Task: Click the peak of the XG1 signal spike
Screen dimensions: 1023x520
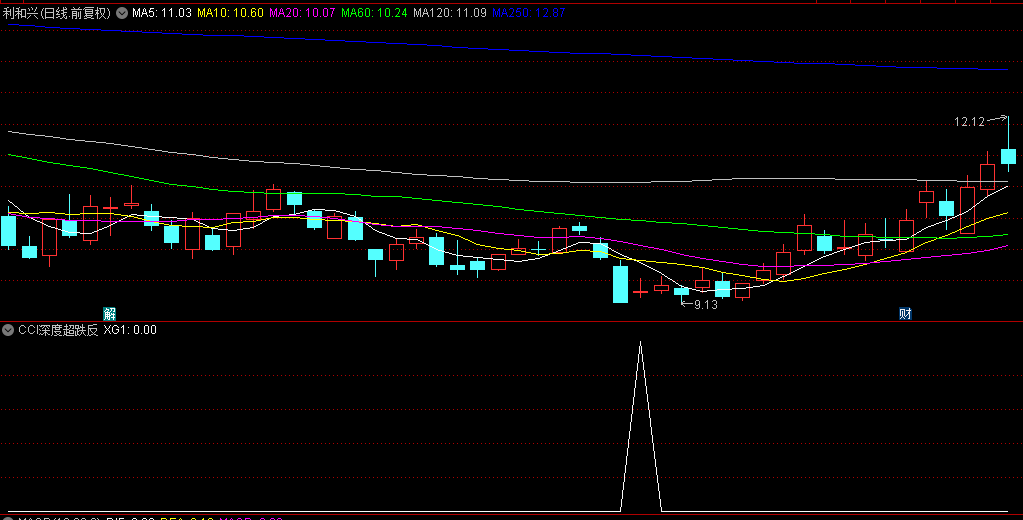Action: pyautogui.click(x=641, y=343)
